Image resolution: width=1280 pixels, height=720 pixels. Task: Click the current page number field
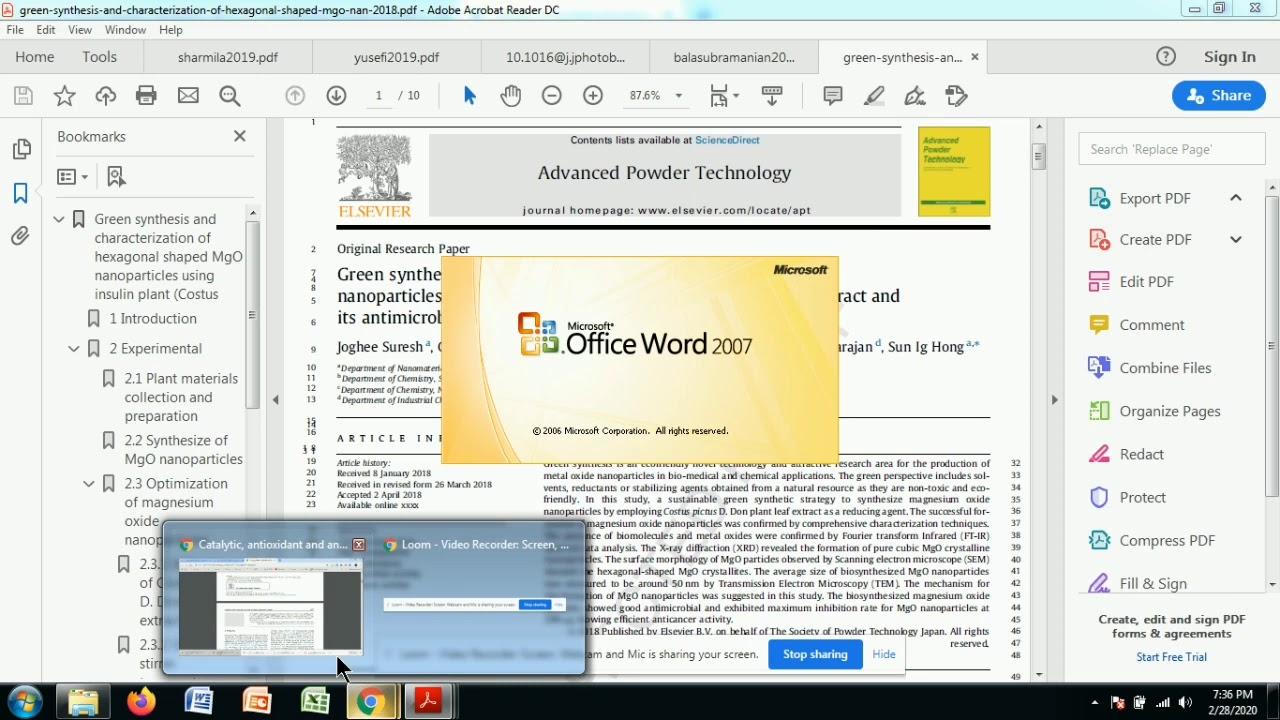pyautogui.click(x=379, y=96)
